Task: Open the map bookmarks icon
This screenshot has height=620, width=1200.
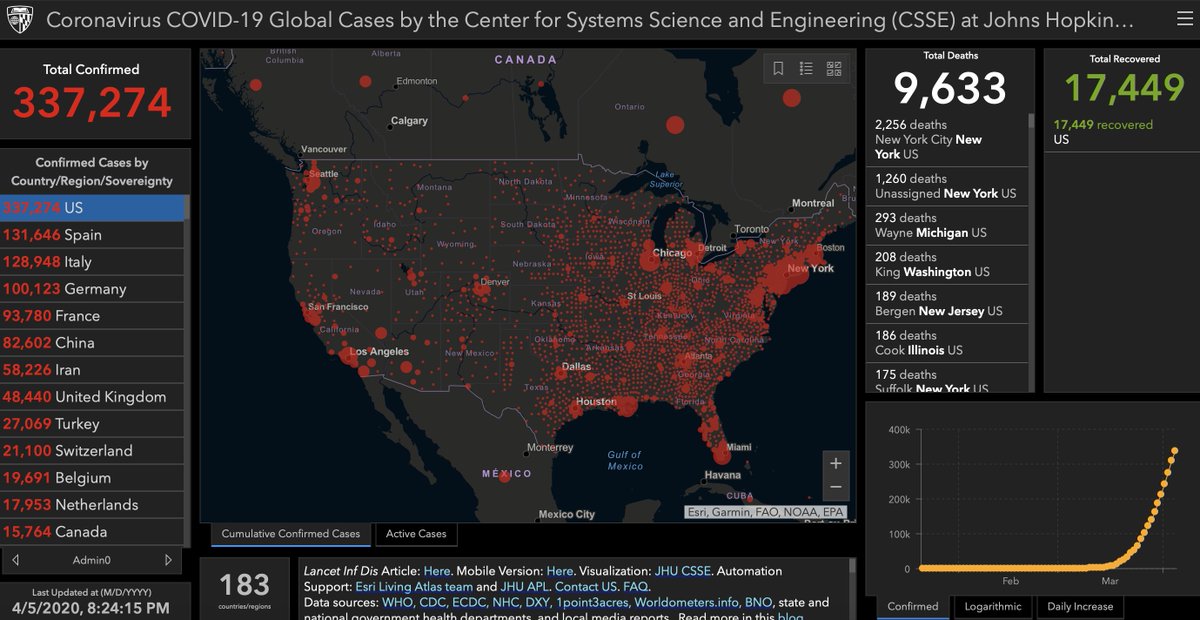Action: click(x=778, y=69)
